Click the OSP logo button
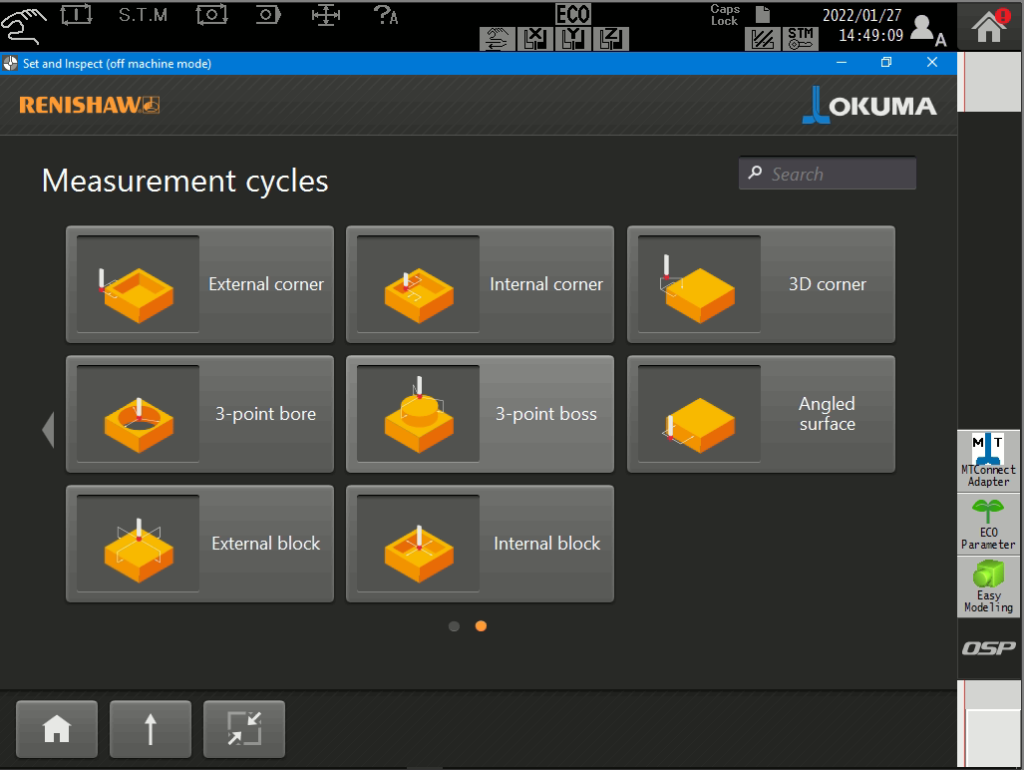The image size is (1024, 770). point(988,648)
